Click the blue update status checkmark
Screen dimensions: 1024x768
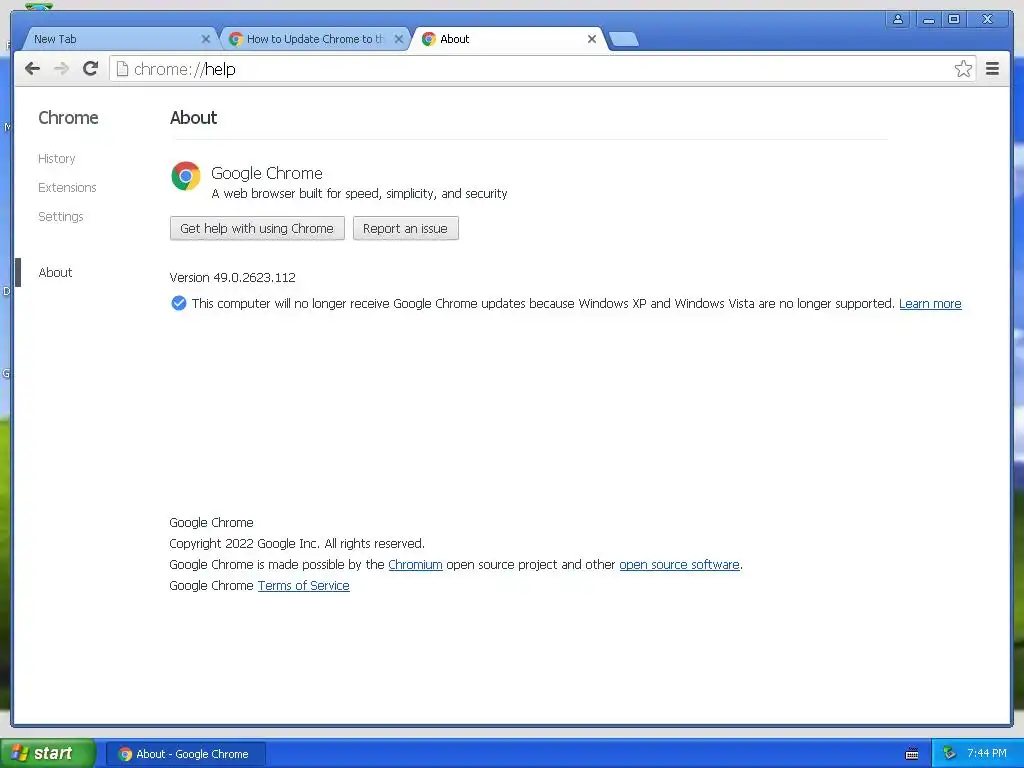[x=178, y=303]
